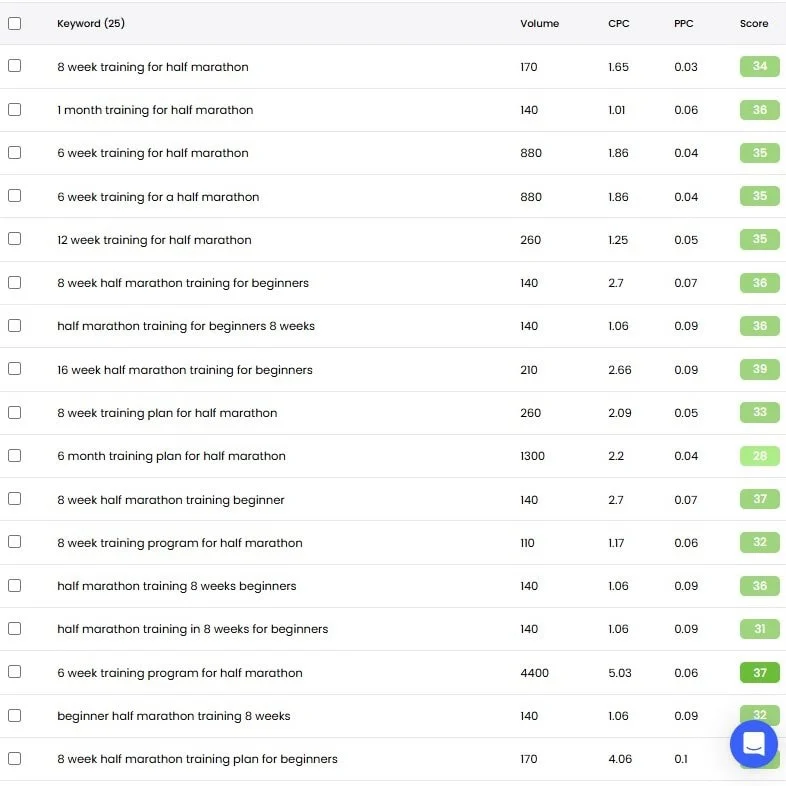Sort by CPC column header
Screen dimensions: 786x786
coord(618,23)
